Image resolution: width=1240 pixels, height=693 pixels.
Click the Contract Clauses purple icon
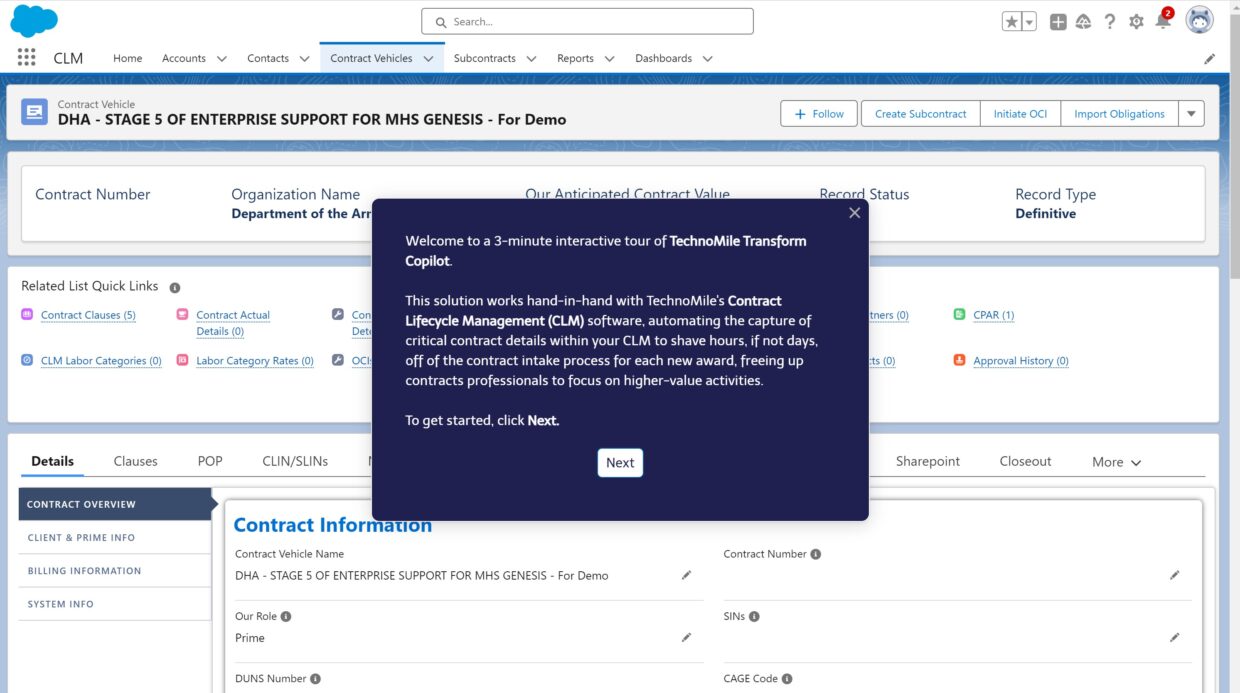pyautogui.click(x=27, y=314)
